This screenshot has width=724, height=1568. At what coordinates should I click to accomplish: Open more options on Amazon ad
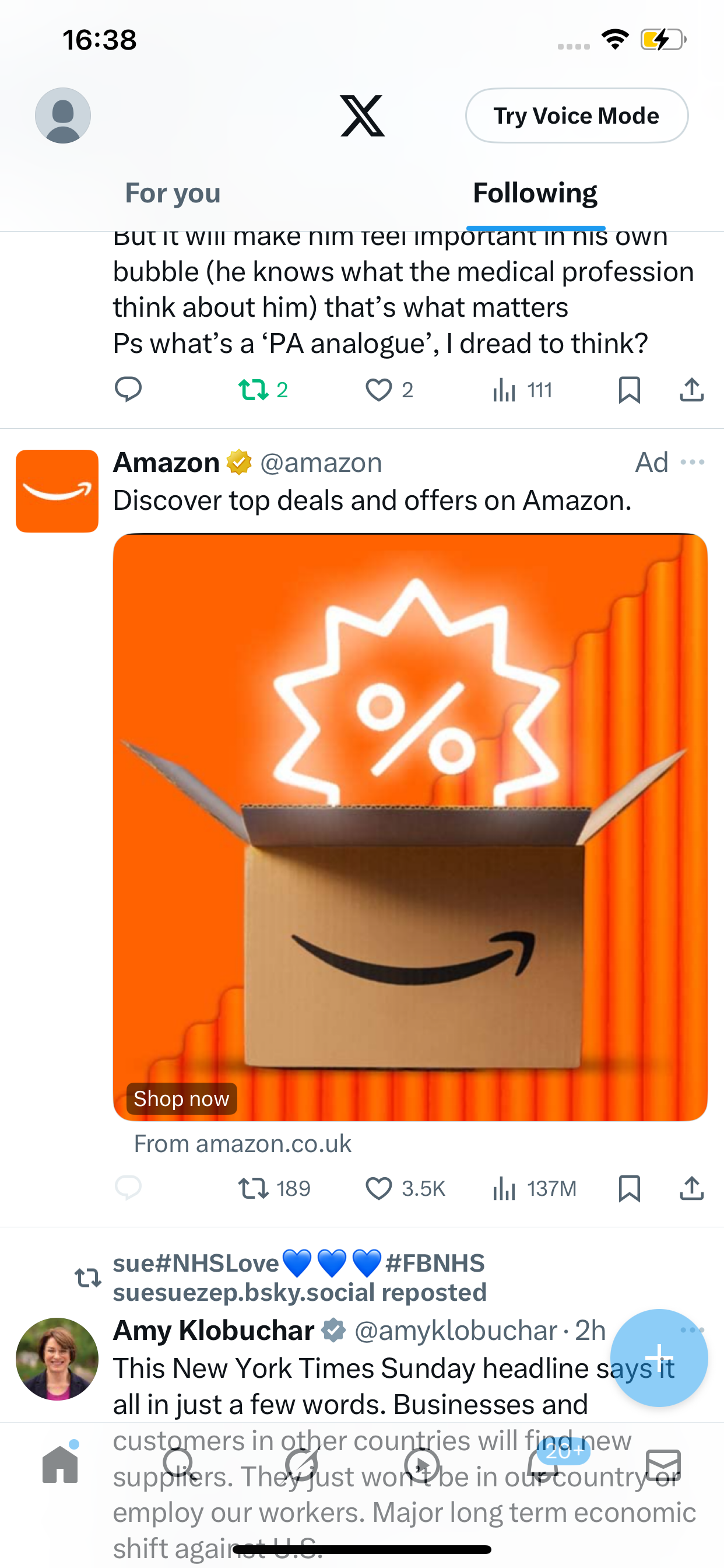point(693,463)
